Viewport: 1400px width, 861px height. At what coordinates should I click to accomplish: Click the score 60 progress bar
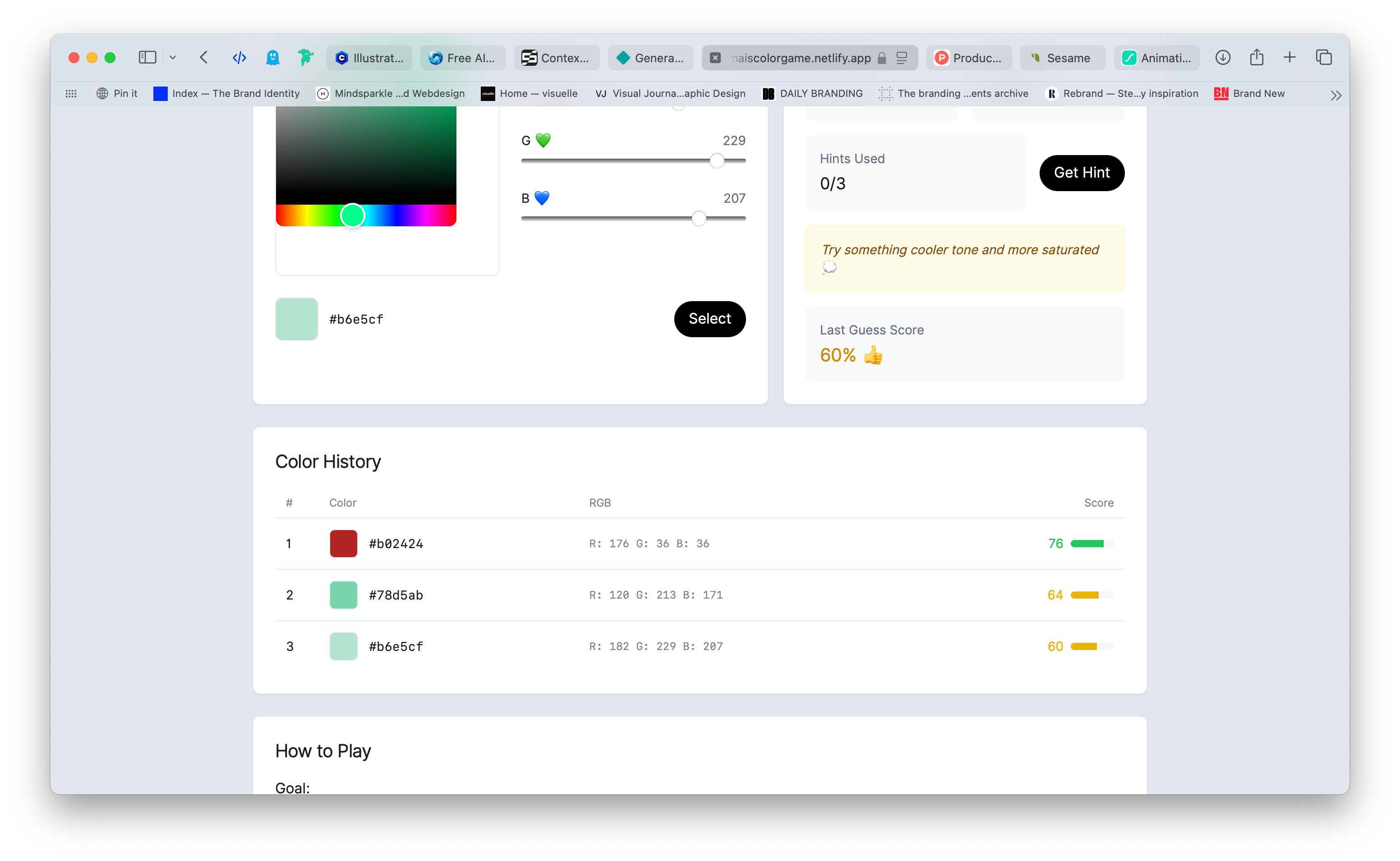(1091, 646)
